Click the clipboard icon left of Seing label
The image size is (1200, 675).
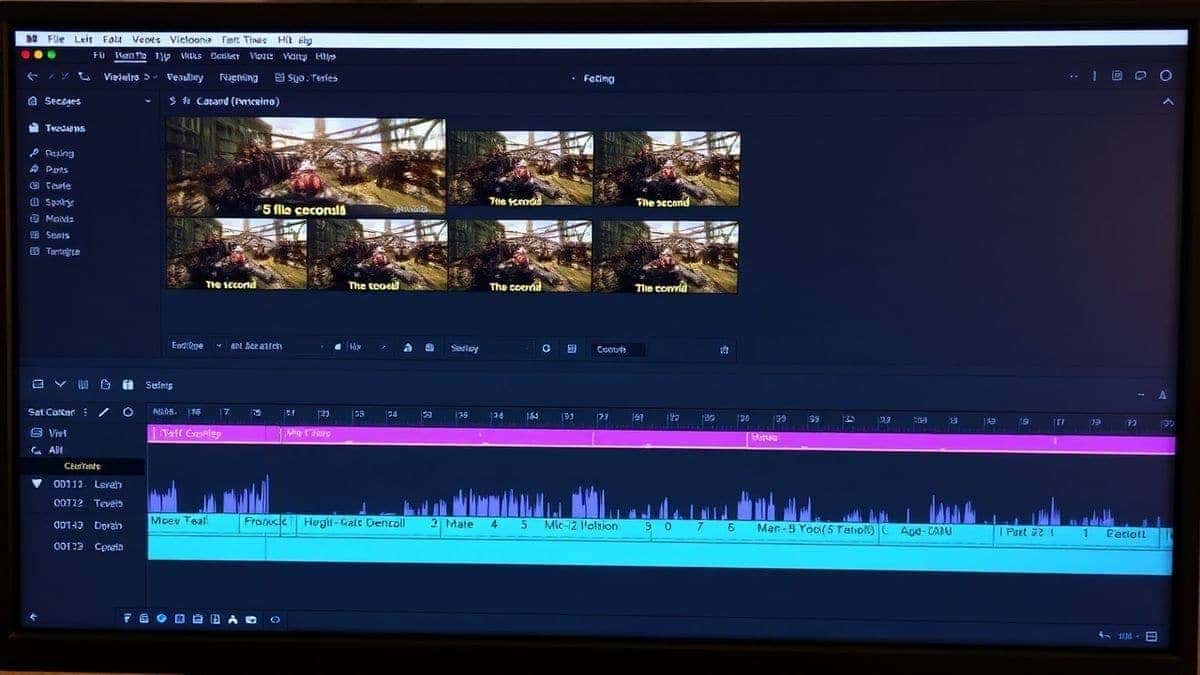click(x=127, y=384)
